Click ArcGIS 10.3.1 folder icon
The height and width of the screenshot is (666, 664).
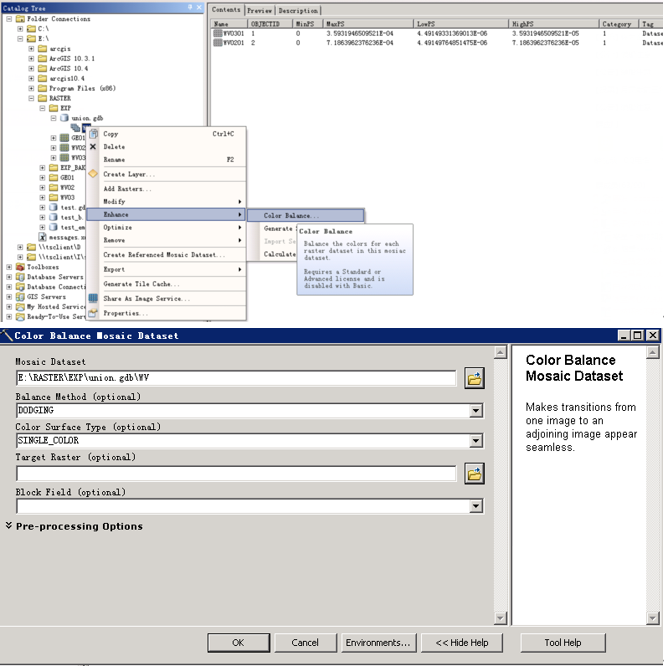[42, 58]
